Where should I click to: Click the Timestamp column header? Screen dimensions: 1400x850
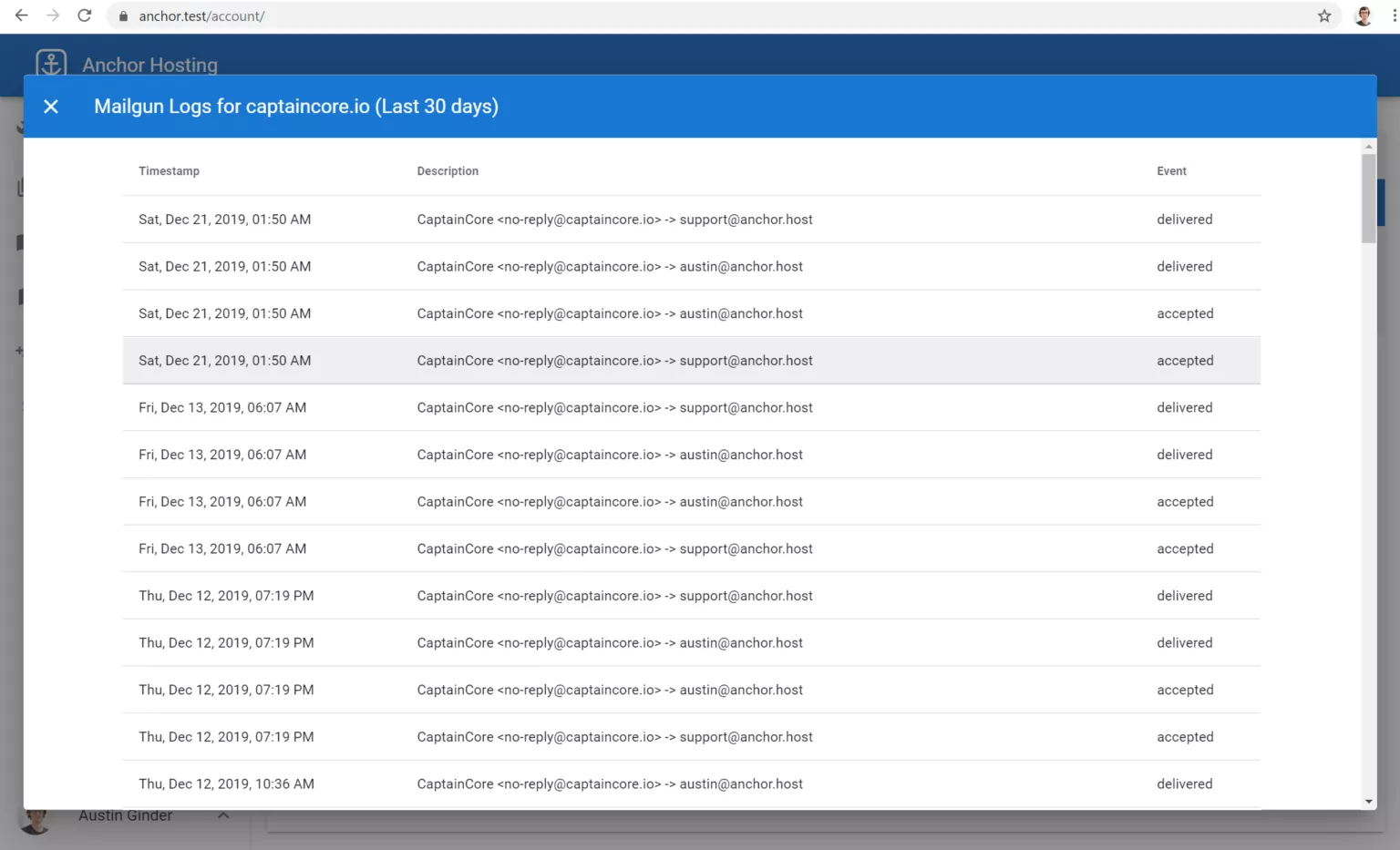[x=169, y=170]
